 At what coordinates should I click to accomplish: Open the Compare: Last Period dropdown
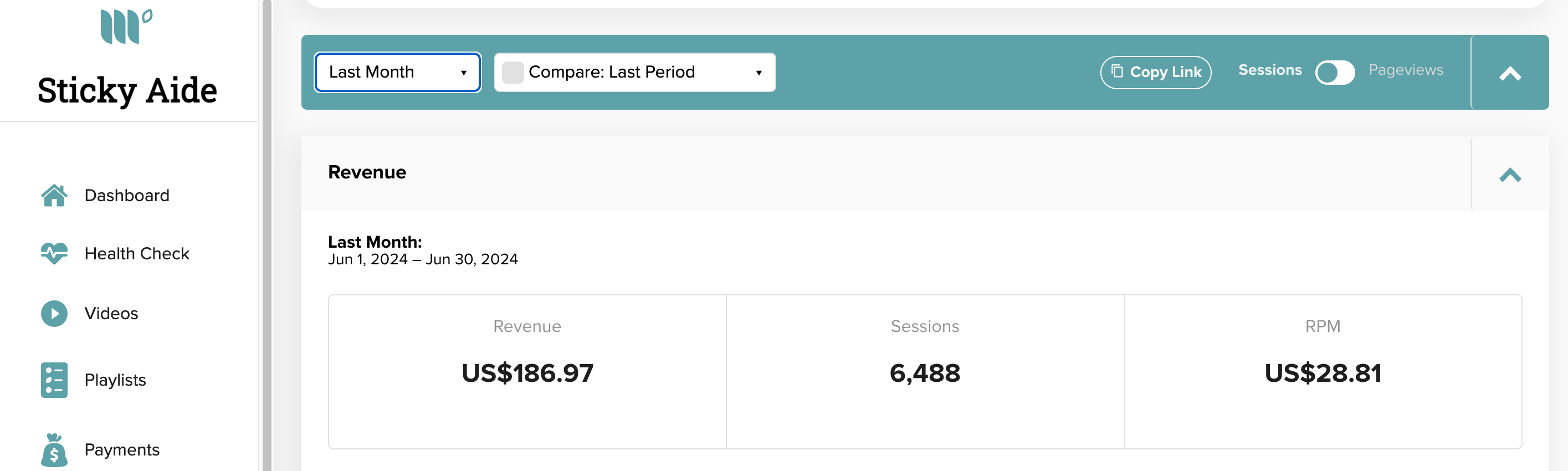[635, 73]
